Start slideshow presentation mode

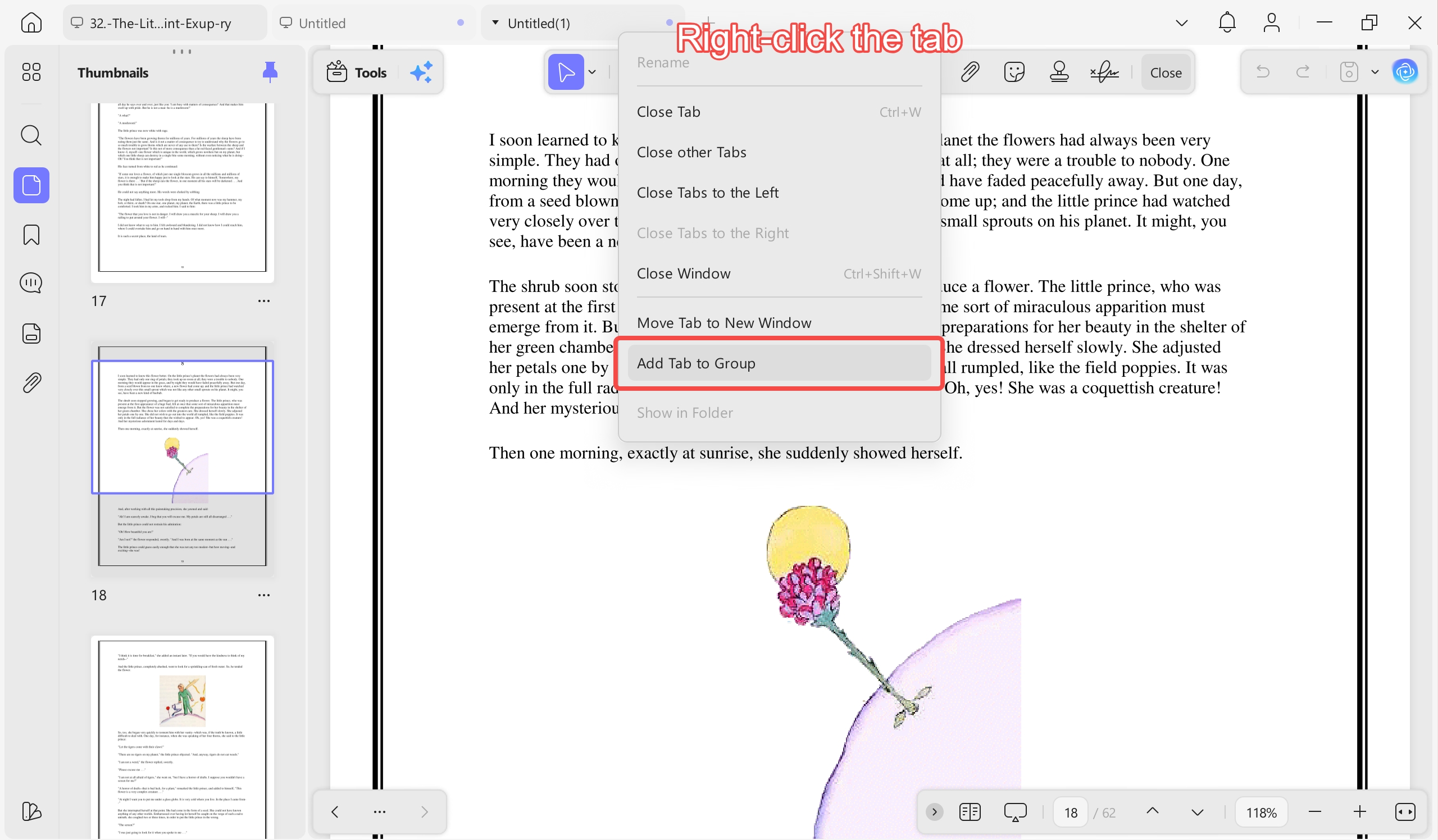point(1014,812)
